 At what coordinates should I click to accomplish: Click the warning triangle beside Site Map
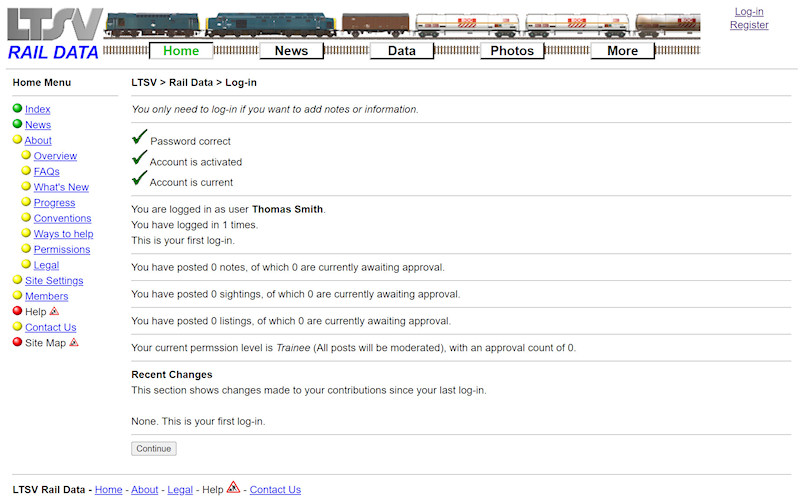73,342
